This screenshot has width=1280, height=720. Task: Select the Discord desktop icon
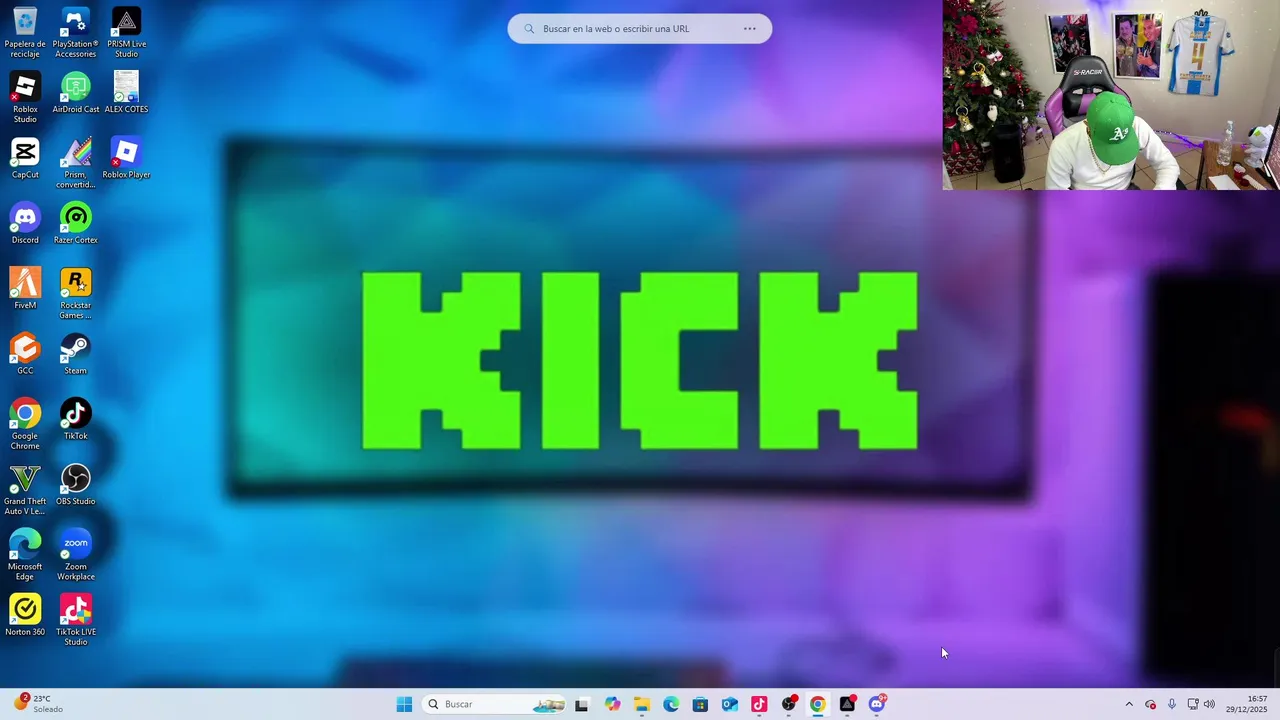(x=25, y=223)
